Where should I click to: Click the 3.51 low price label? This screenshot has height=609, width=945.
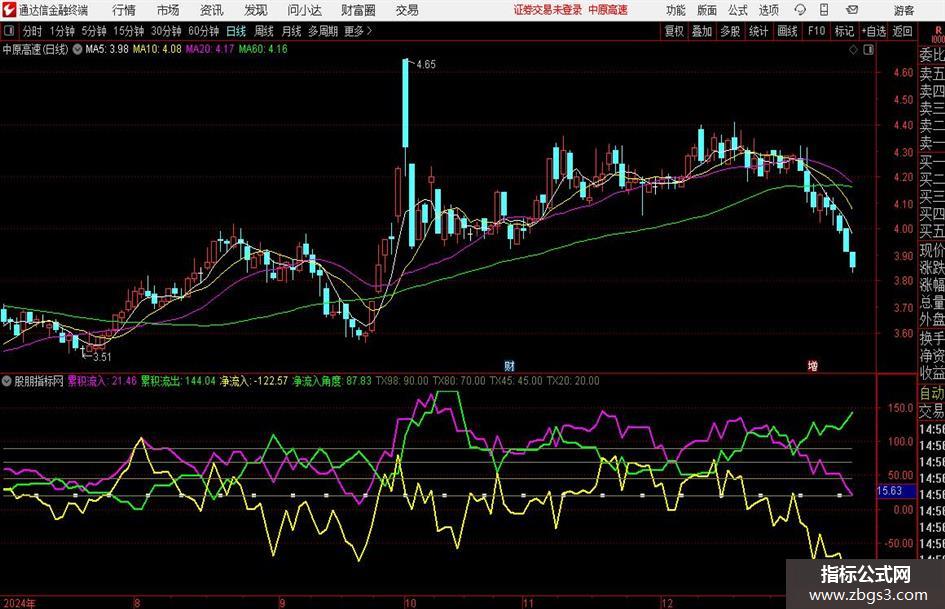click(x=102, y=357)
